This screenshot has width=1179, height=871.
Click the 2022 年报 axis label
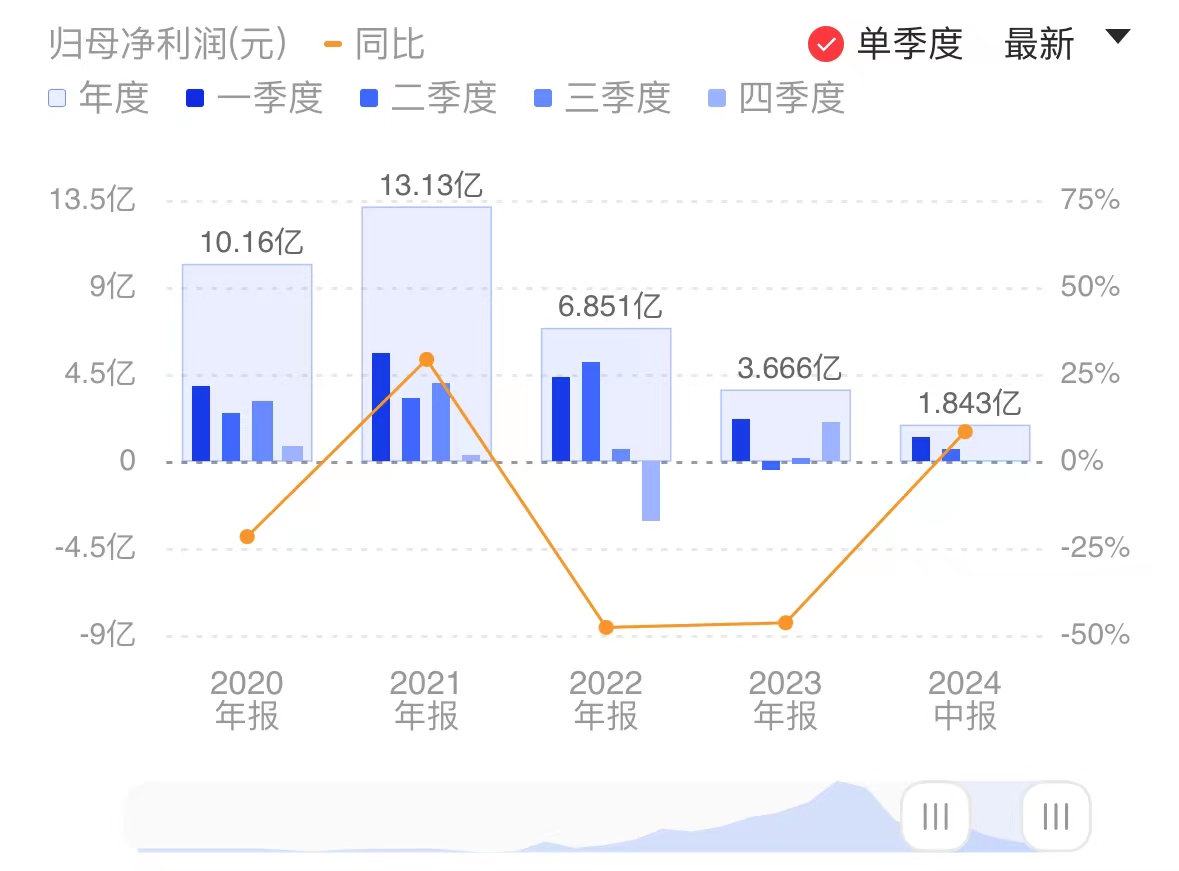point(606,700)
